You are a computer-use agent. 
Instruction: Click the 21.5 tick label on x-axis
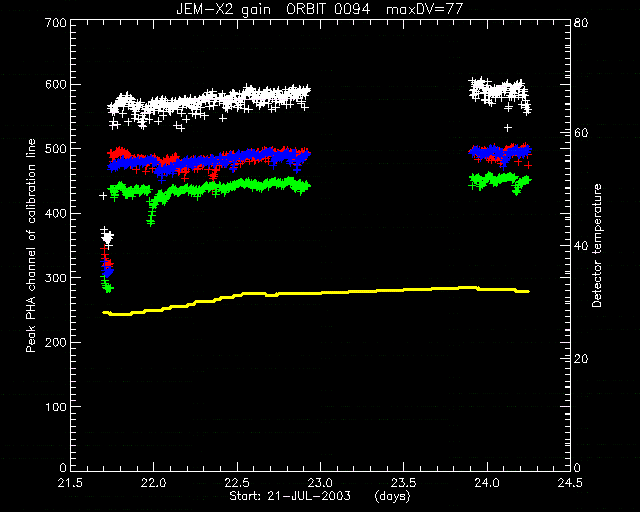(71, 483)
